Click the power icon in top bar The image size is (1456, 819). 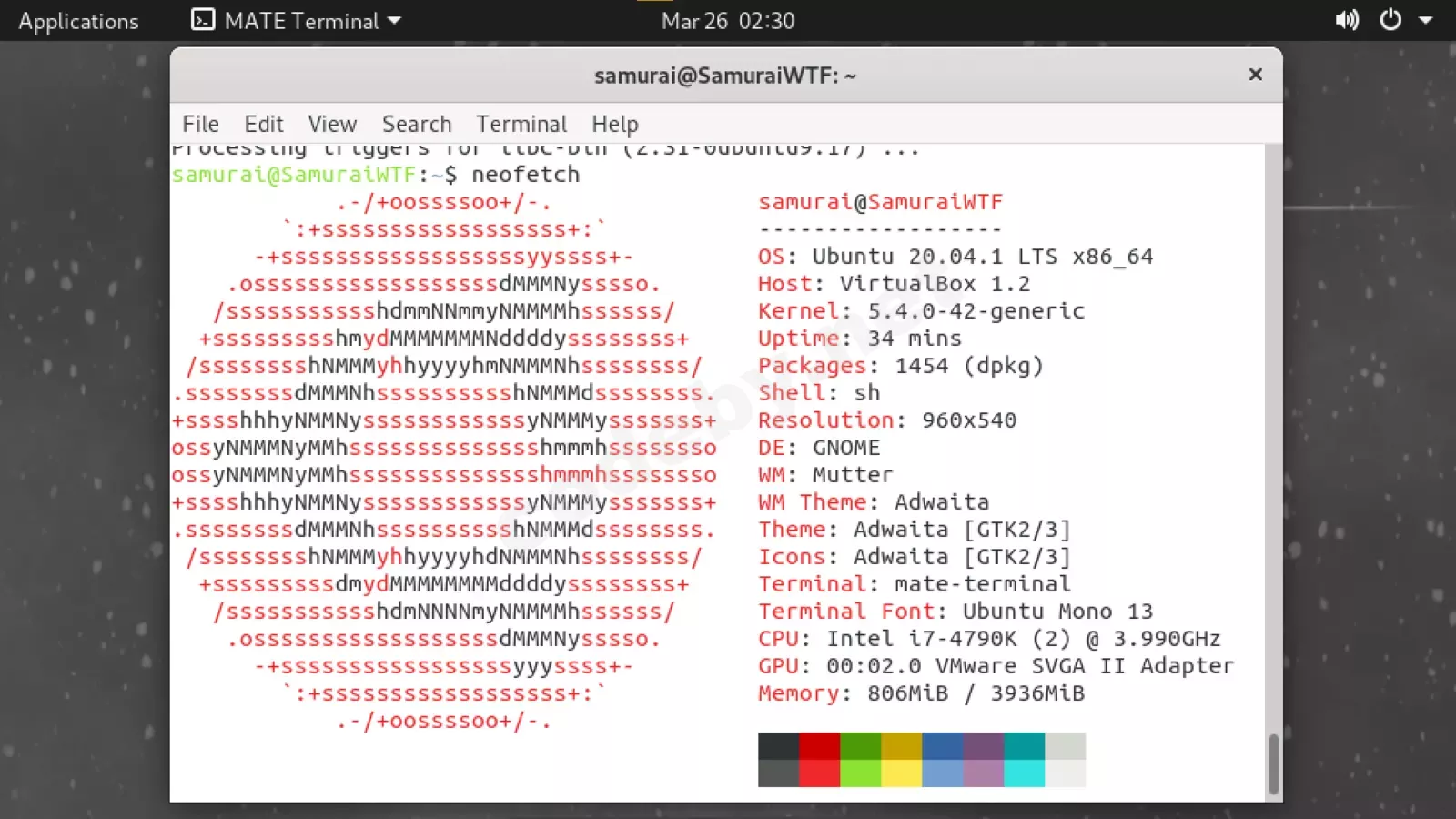pyautogui.click(x=1390, y=20)
